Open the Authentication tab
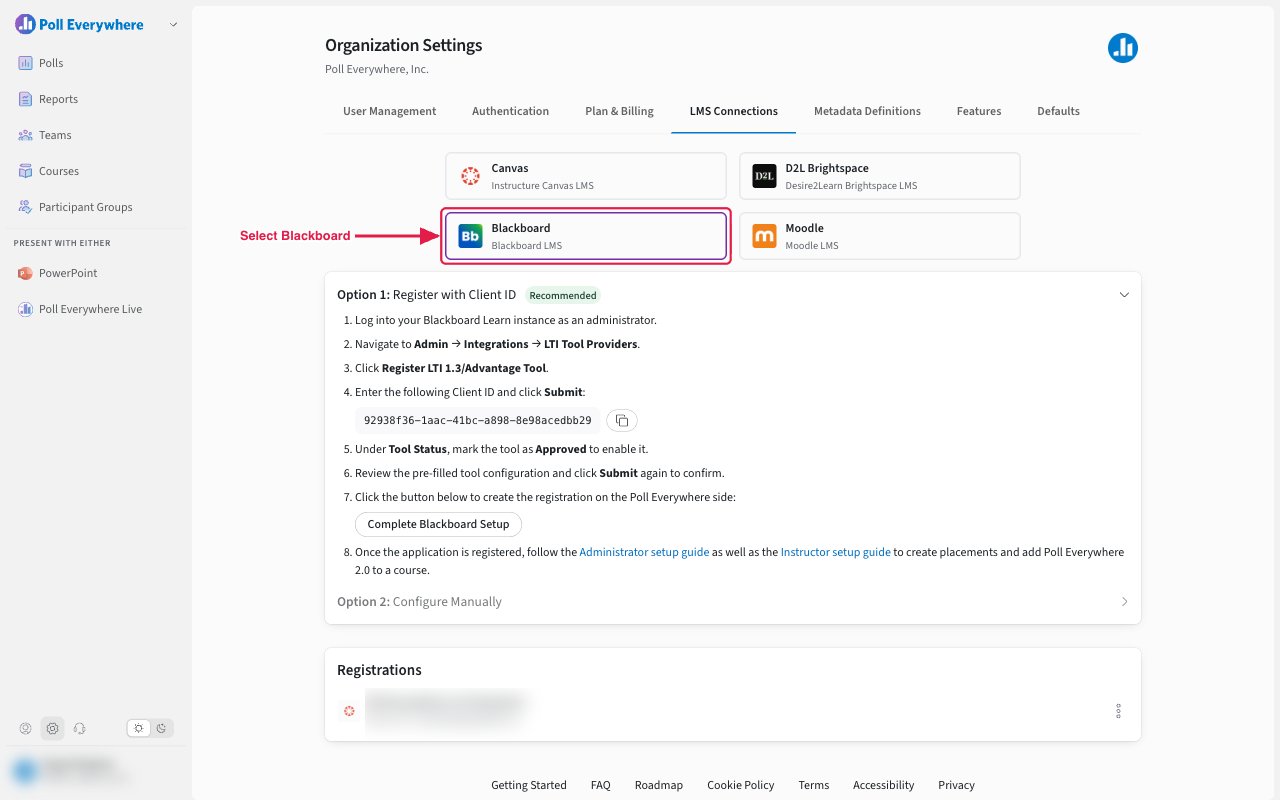The image size is (1280, 800). pos(510,111)
